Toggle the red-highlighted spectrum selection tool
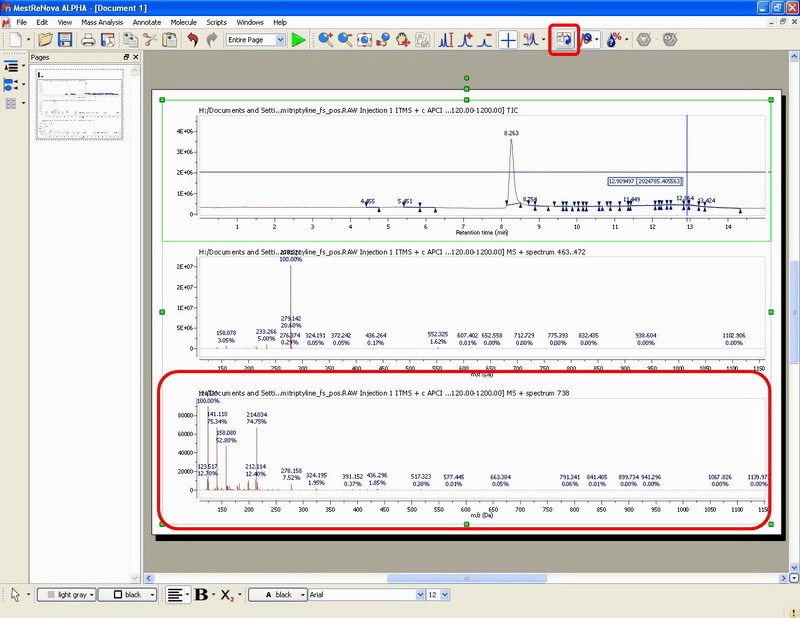Screen dimensions: 800x618 [x=564, y=40]
